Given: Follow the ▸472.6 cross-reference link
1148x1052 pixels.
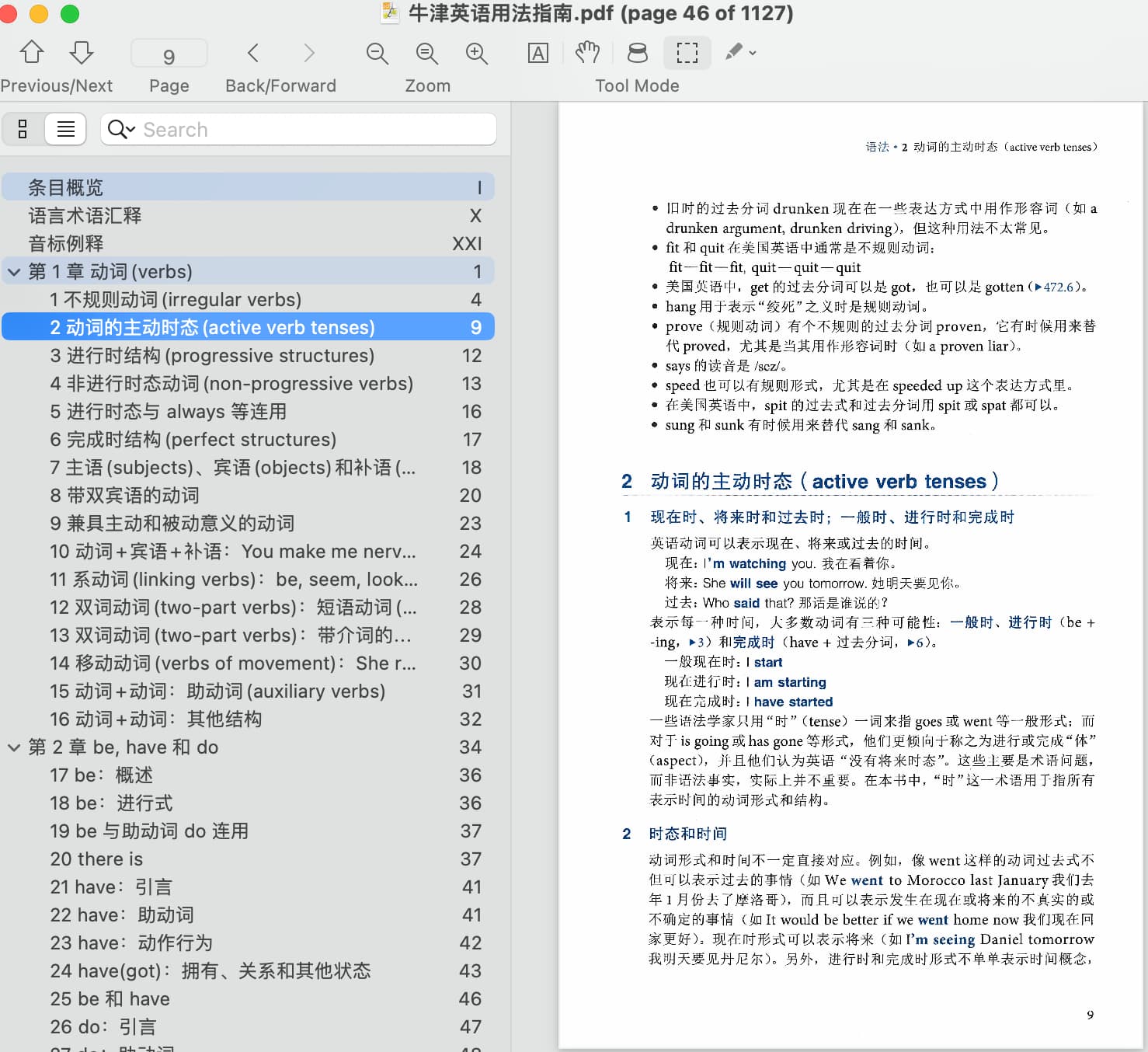Looking at the screenshot, I should (1054, 287).
